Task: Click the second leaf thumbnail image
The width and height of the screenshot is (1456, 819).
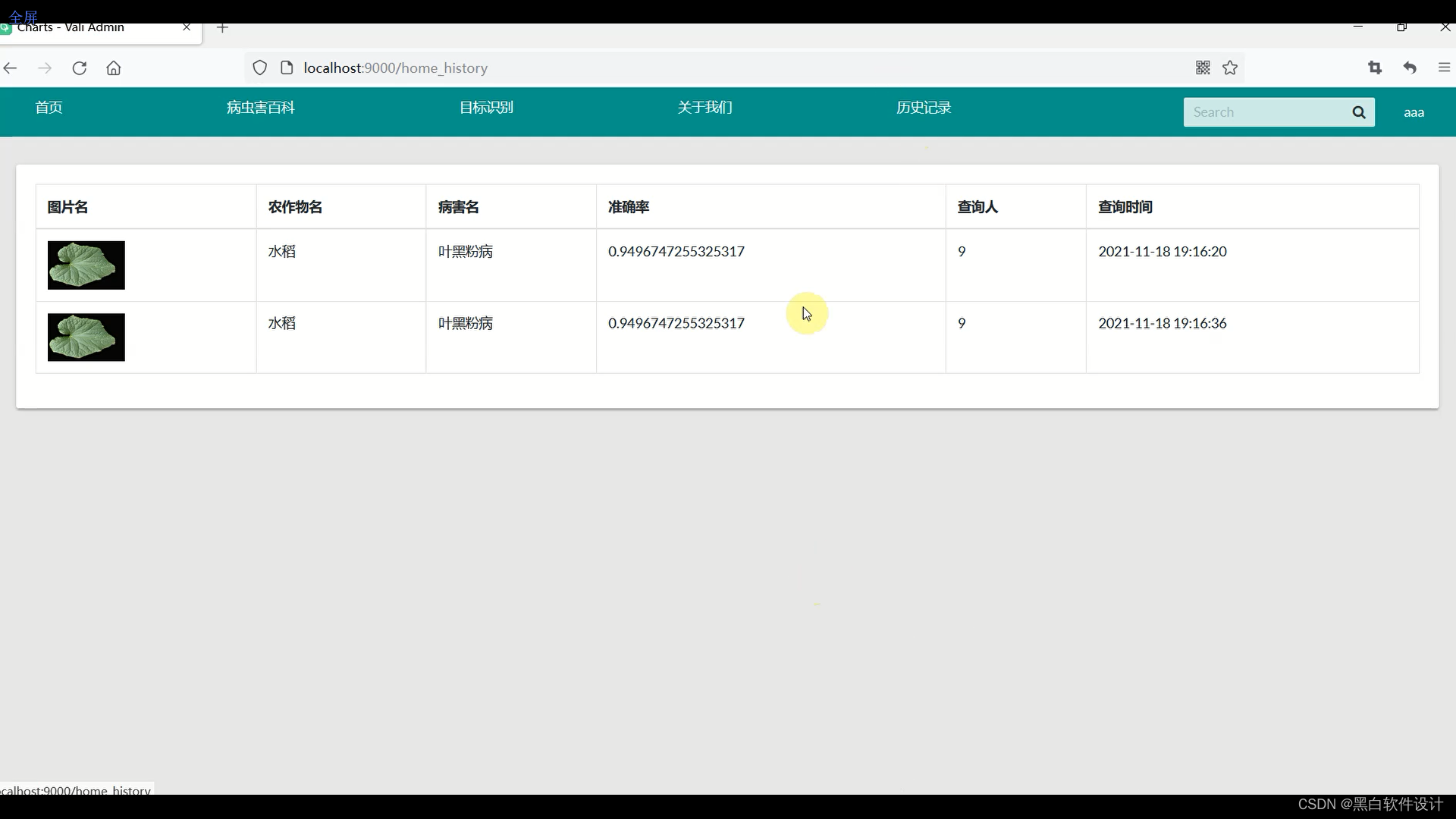Action: click(86, 336)
